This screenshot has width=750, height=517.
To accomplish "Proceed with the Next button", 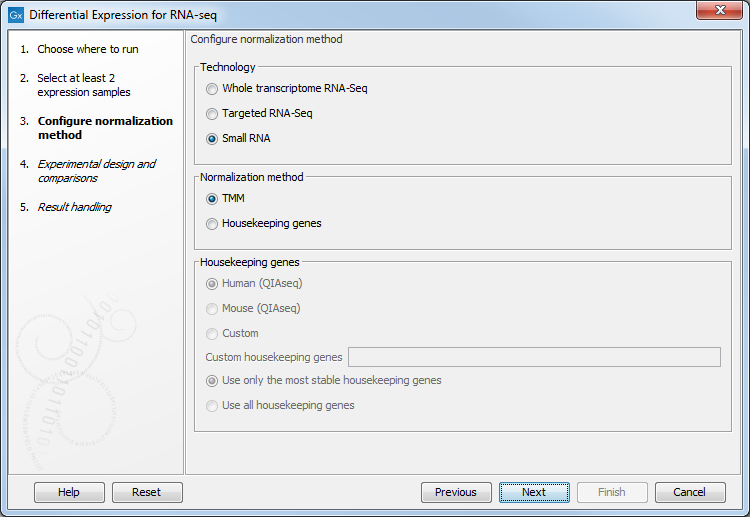I will pos(534,492).
